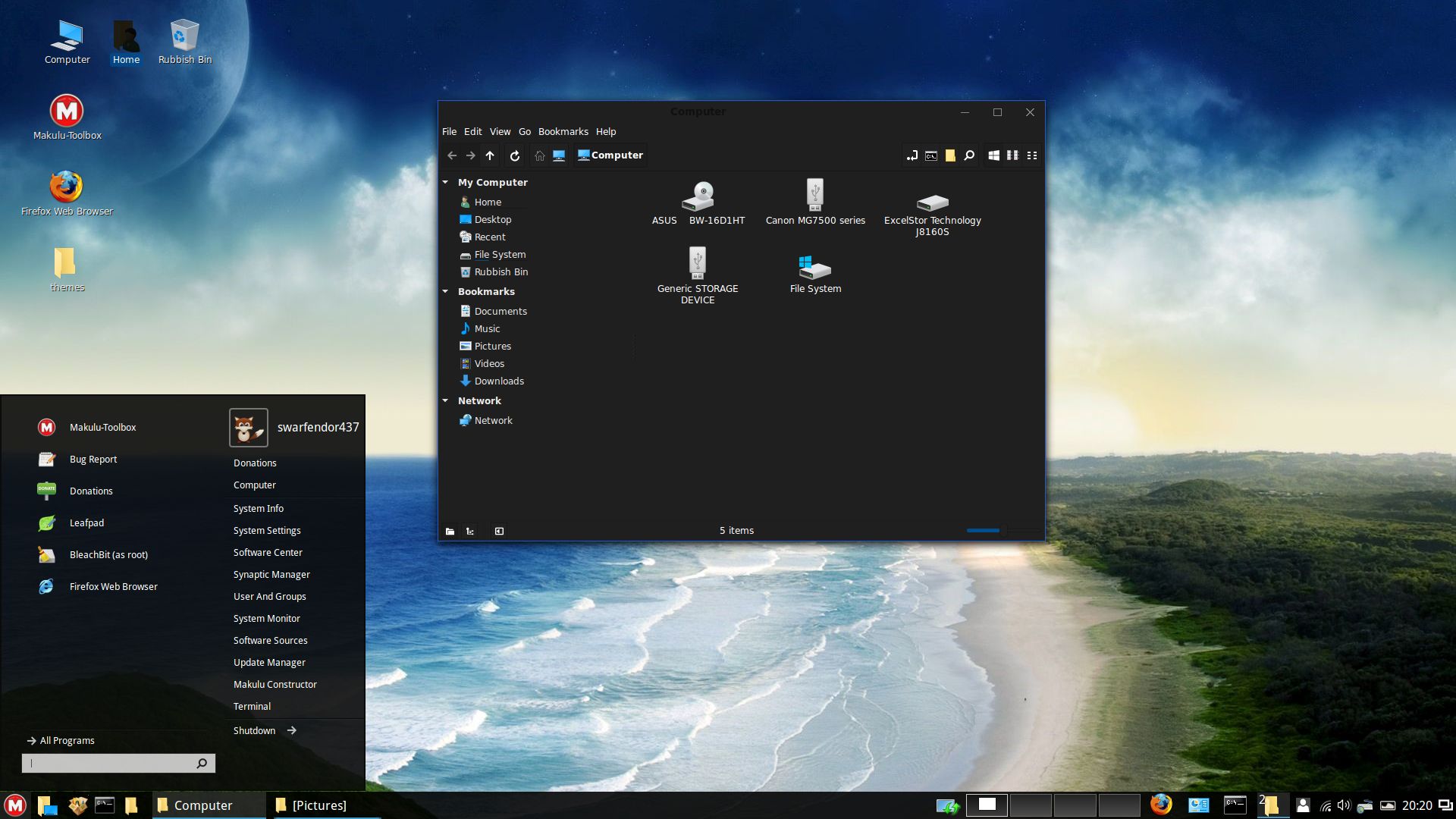
Task: Show tree view in sidebar via status bar
Action: [470, 531]
